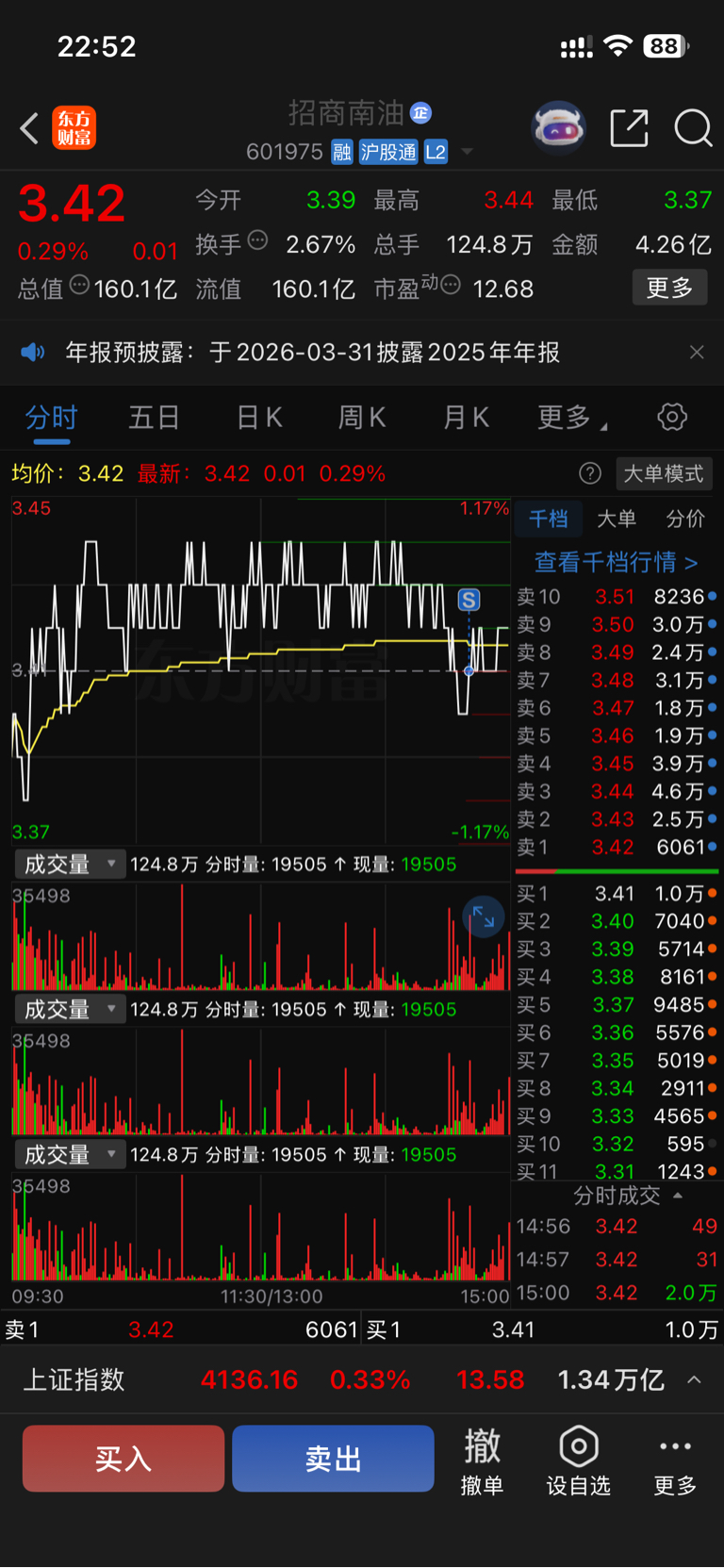Open the search magnifier icon

click(693, 128)
